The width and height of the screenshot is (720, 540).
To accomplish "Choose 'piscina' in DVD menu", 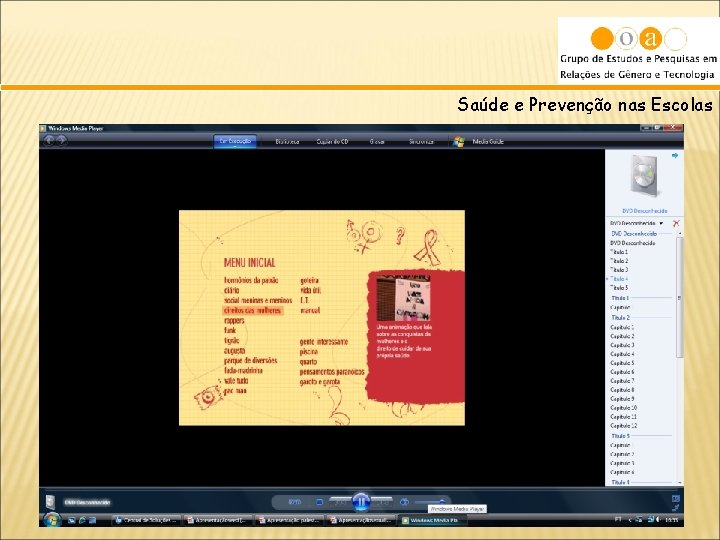I will pos(309,352).
